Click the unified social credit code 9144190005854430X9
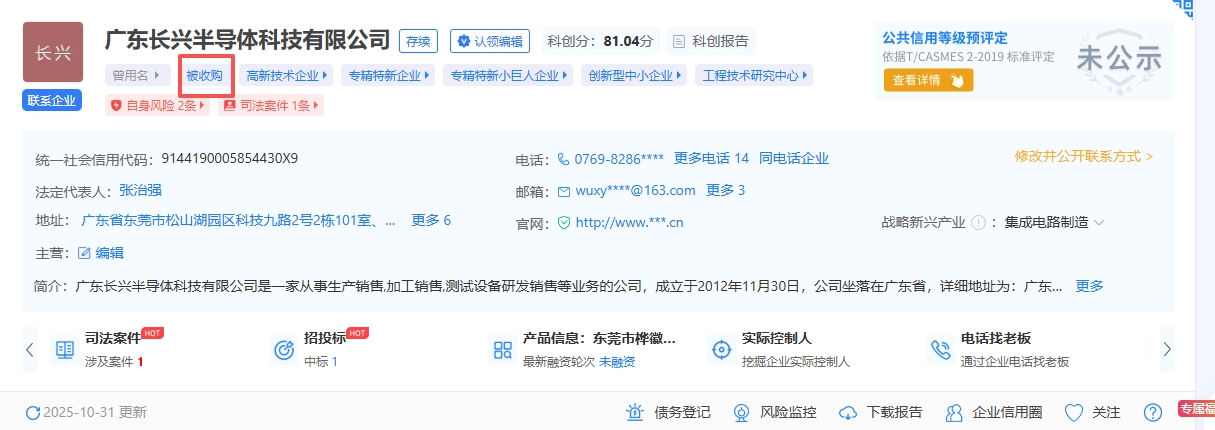This screenshot has height=430, width=1215. coord(229,158)
